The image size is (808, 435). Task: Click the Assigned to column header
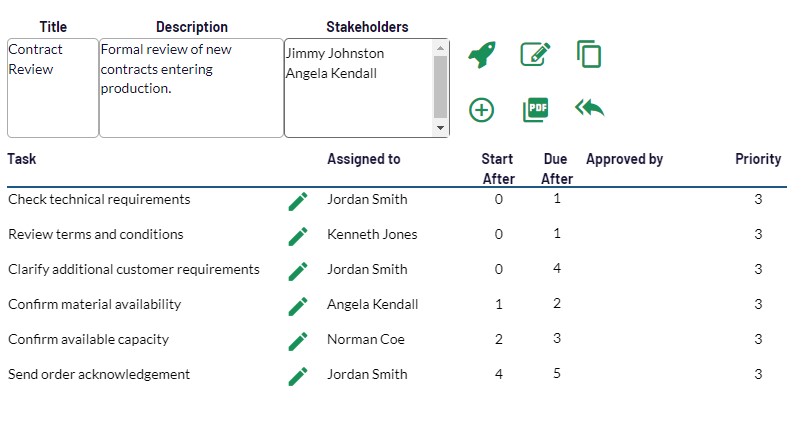[x=363, y=159]
